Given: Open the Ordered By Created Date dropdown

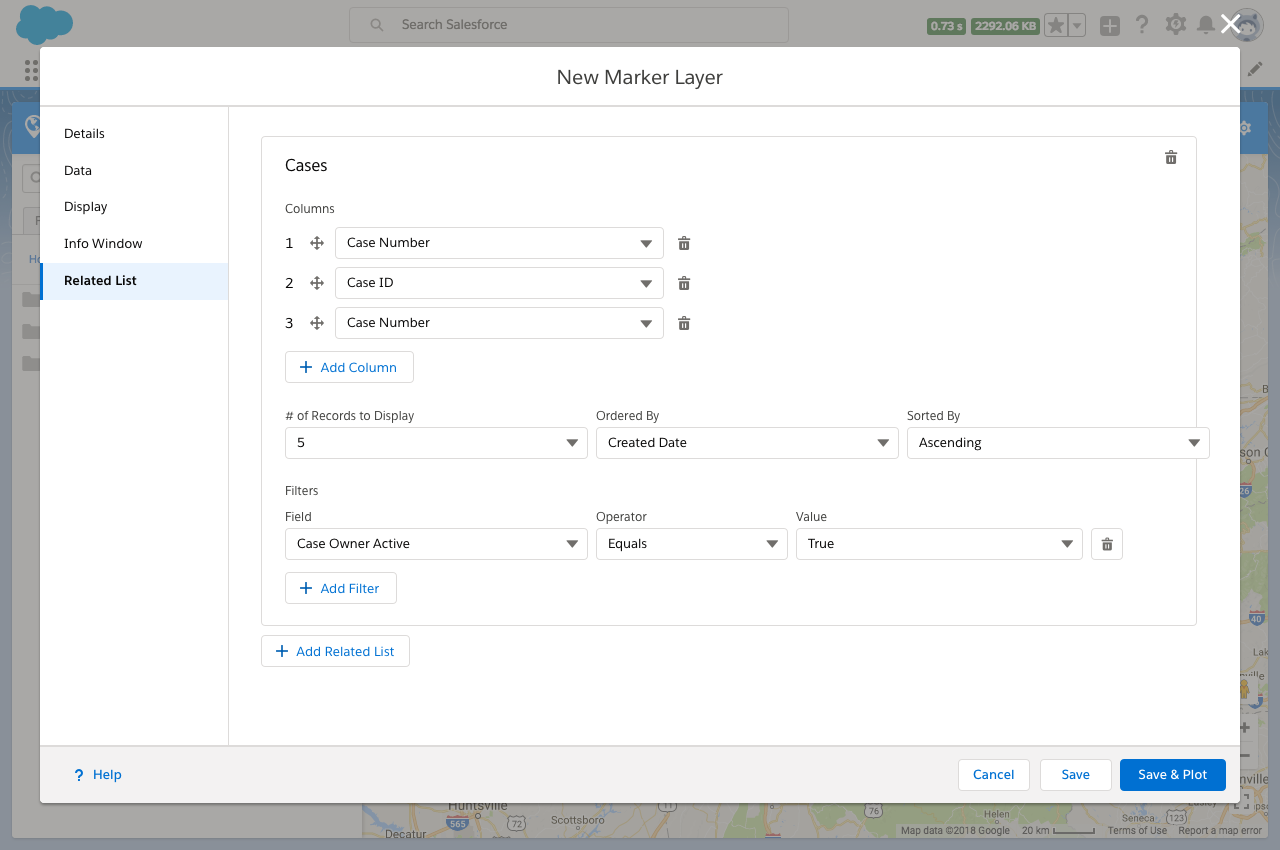Looking at the screenshot, I should [747, 443].
